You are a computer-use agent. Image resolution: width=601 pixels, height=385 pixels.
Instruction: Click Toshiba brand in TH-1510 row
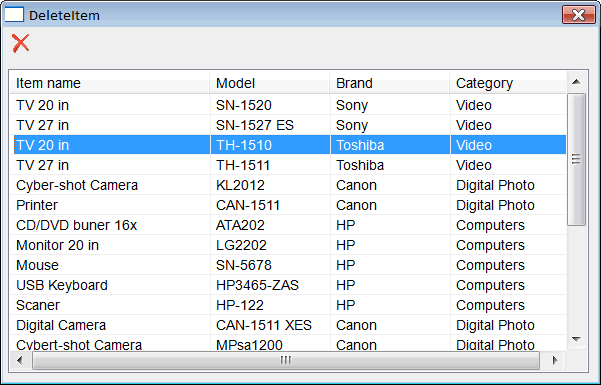coord(390,145)
